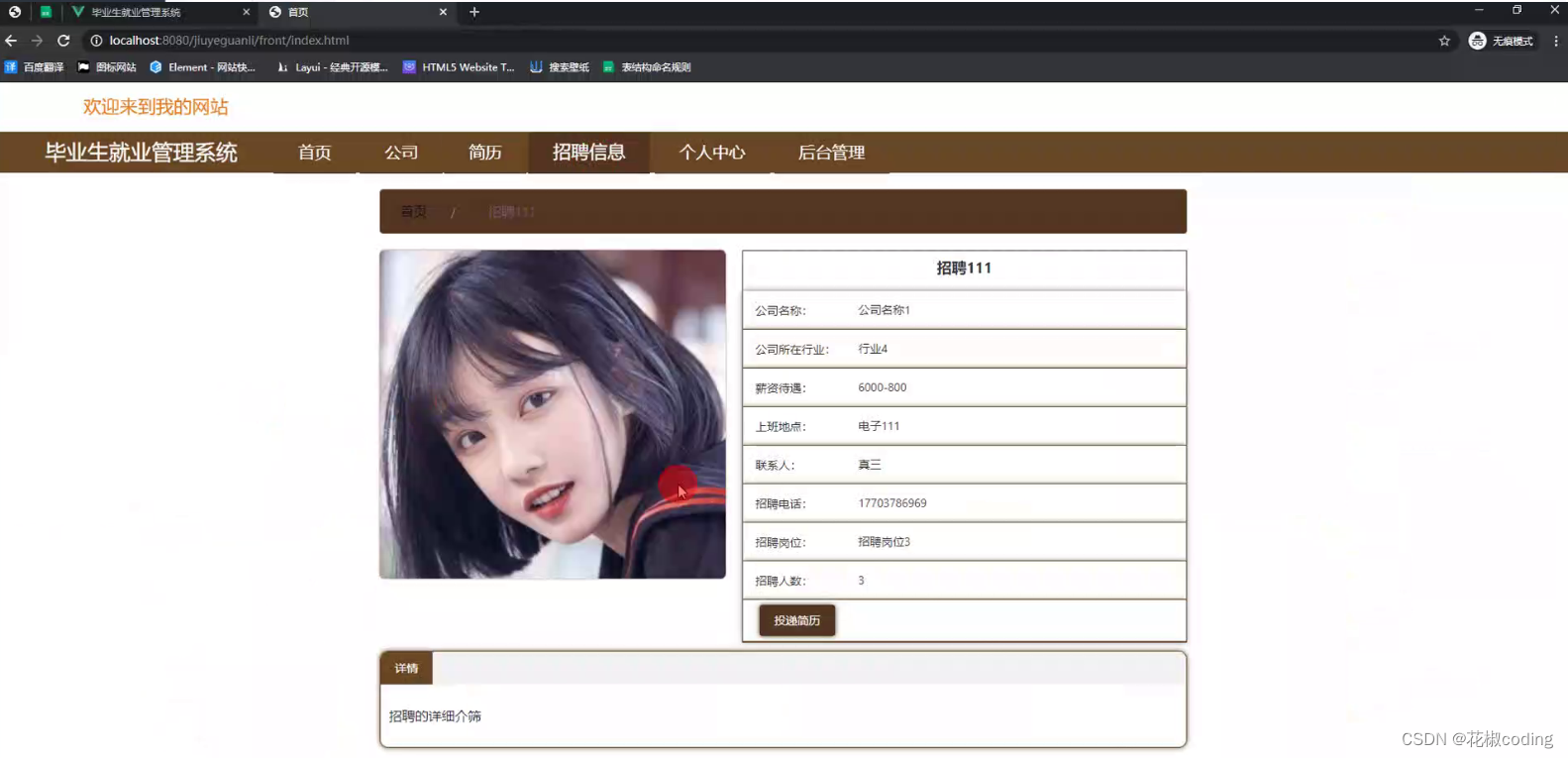Viewport: 1568px width, 758px height.
Task: Click the 招聘111 title heading
Action: pyautogui.click(x=964, y=269)
